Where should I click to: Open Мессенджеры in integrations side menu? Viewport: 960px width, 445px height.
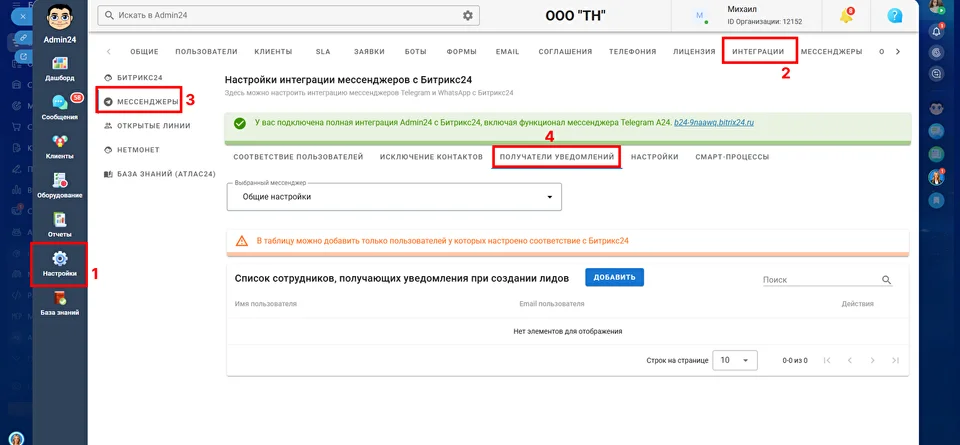click(x=141, y=102)
